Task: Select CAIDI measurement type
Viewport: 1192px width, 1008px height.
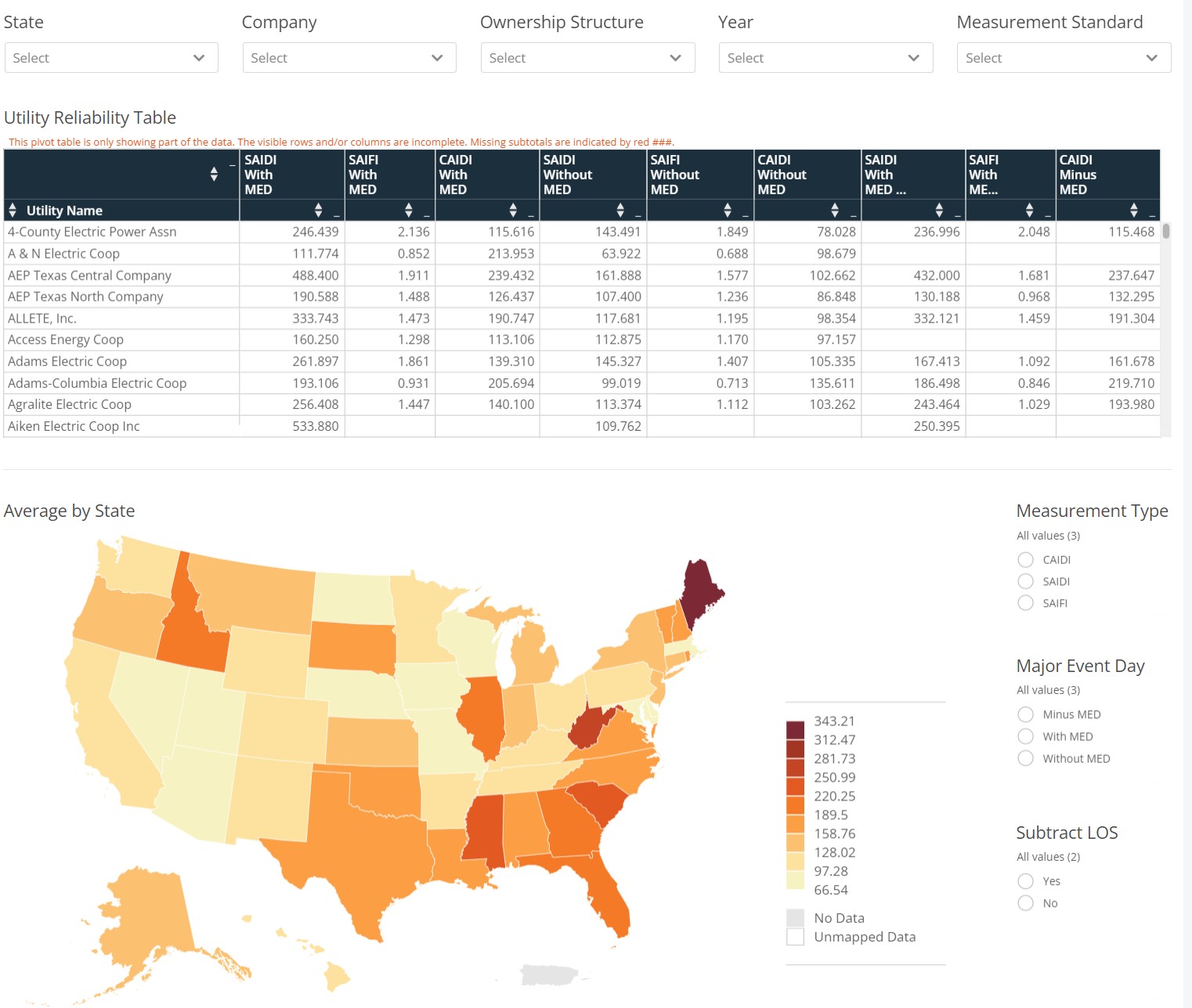Action: click(x=1025, y=559)
